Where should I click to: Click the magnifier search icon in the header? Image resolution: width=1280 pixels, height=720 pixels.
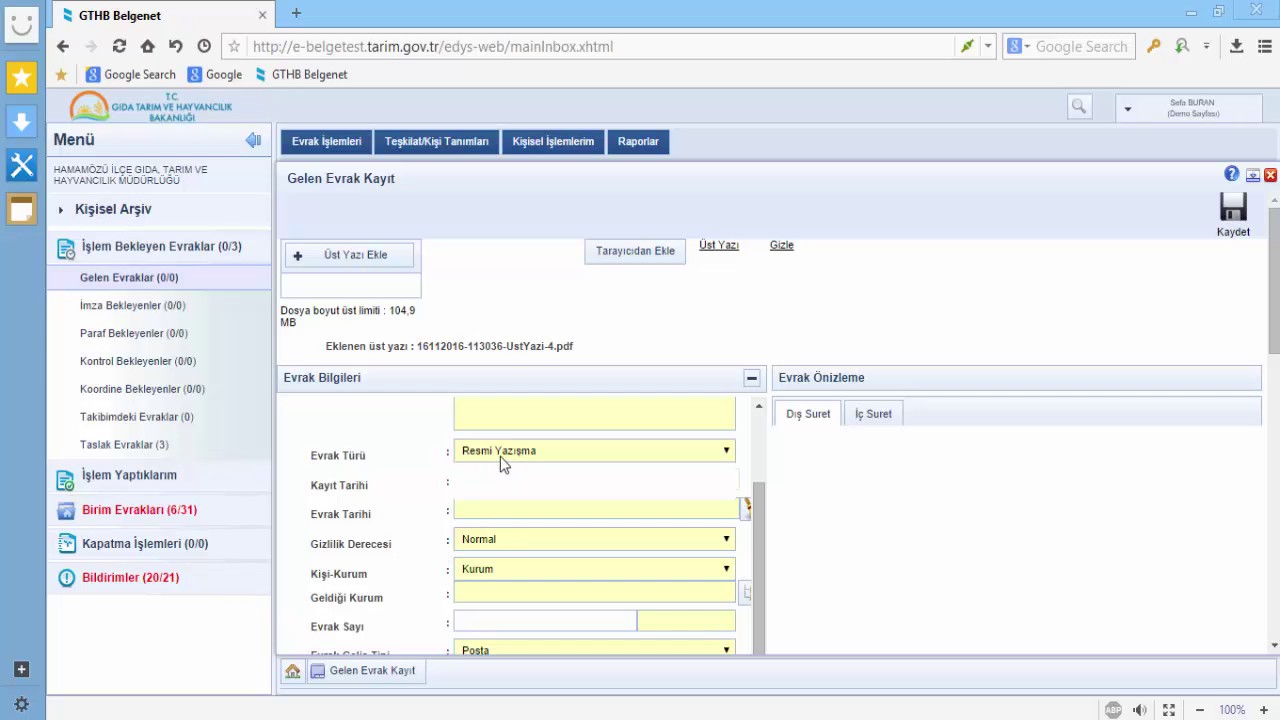pos(1079,106)
